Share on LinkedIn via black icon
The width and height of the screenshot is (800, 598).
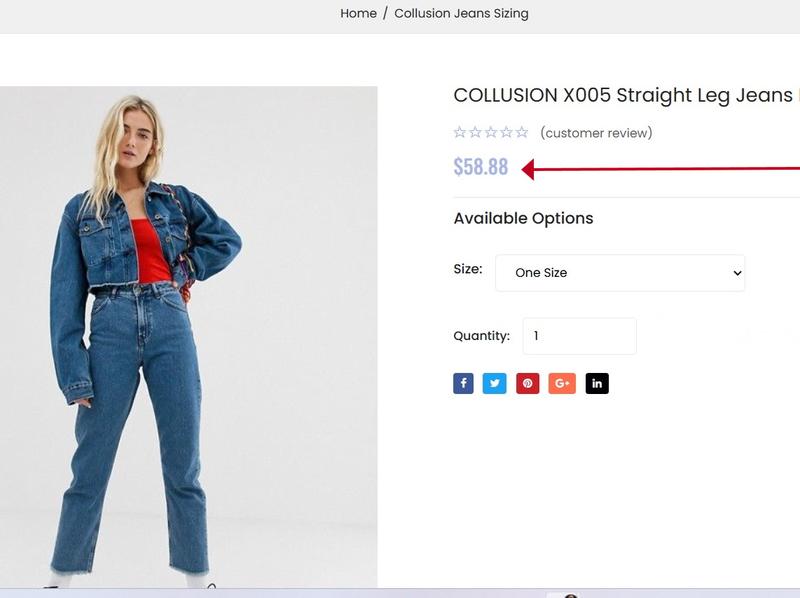pyautogui.click(x=597, y=383)
